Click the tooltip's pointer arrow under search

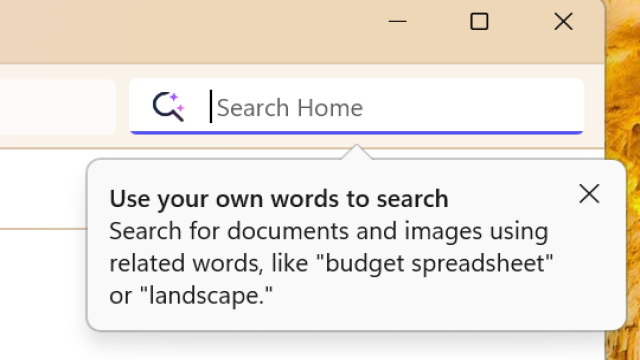tap(356, 151)
